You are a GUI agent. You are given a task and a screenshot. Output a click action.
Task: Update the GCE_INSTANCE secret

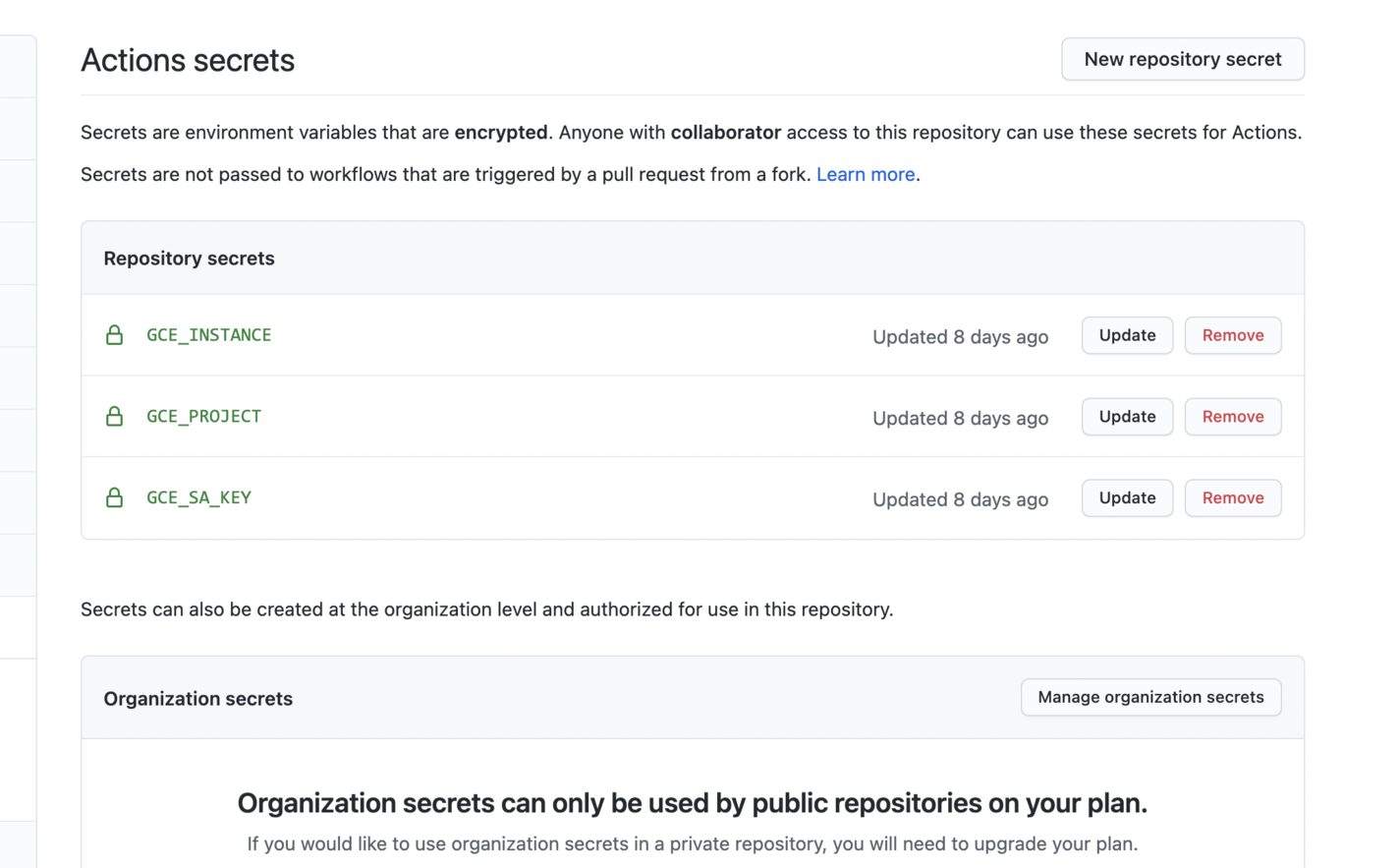coord(1127,335)
